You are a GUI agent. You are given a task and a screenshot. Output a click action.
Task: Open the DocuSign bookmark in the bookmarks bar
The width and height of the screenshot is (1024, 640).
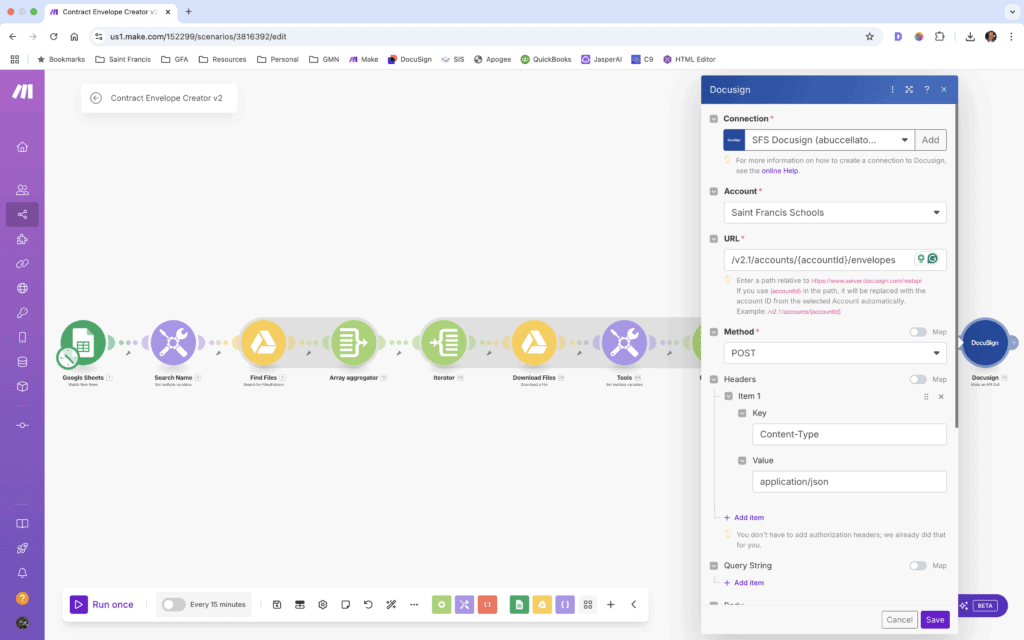408,59
